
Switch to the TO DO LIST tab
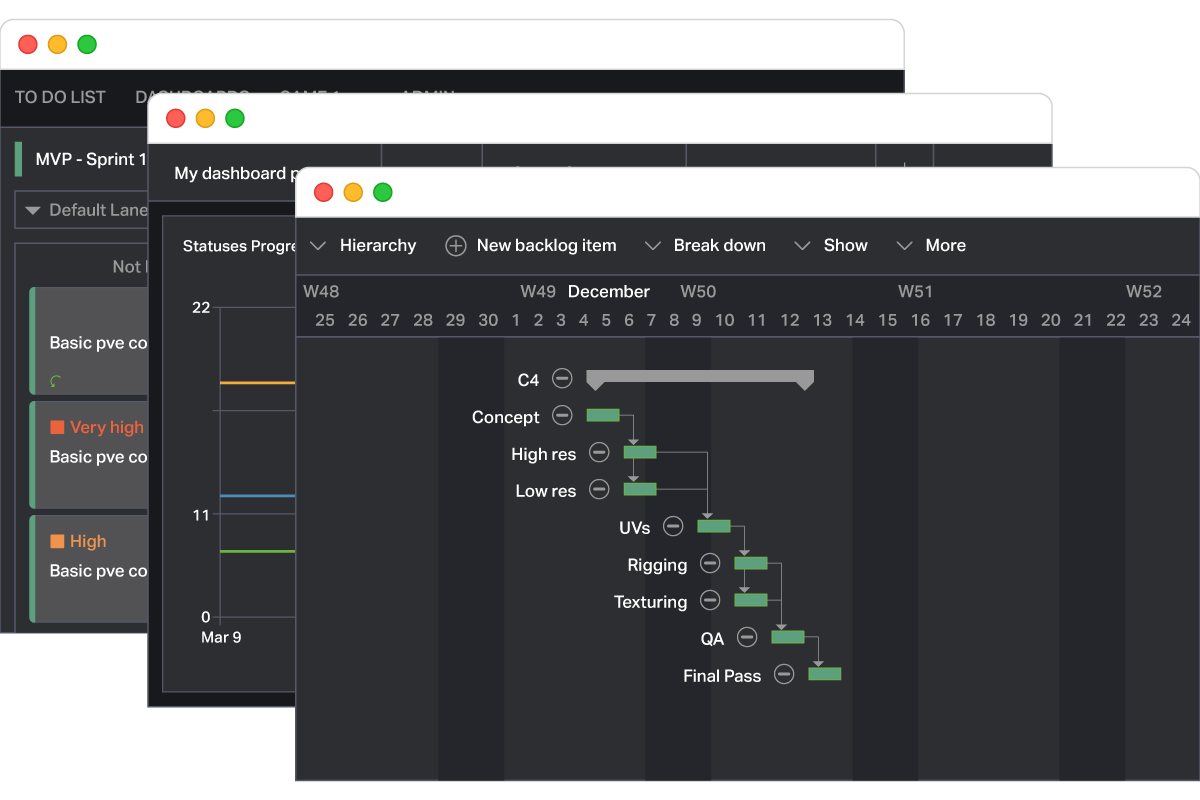tap(60, 97)
